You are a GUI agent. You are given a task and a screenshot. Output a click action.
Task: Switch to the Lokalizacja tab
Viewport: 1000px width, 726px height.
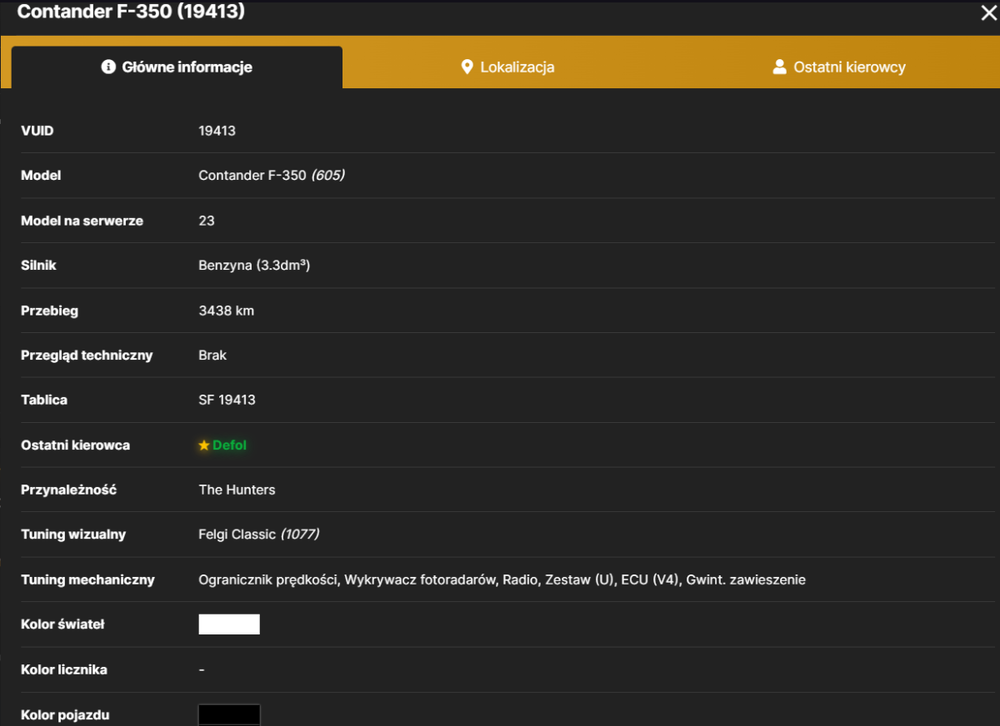tap(508, 67)
